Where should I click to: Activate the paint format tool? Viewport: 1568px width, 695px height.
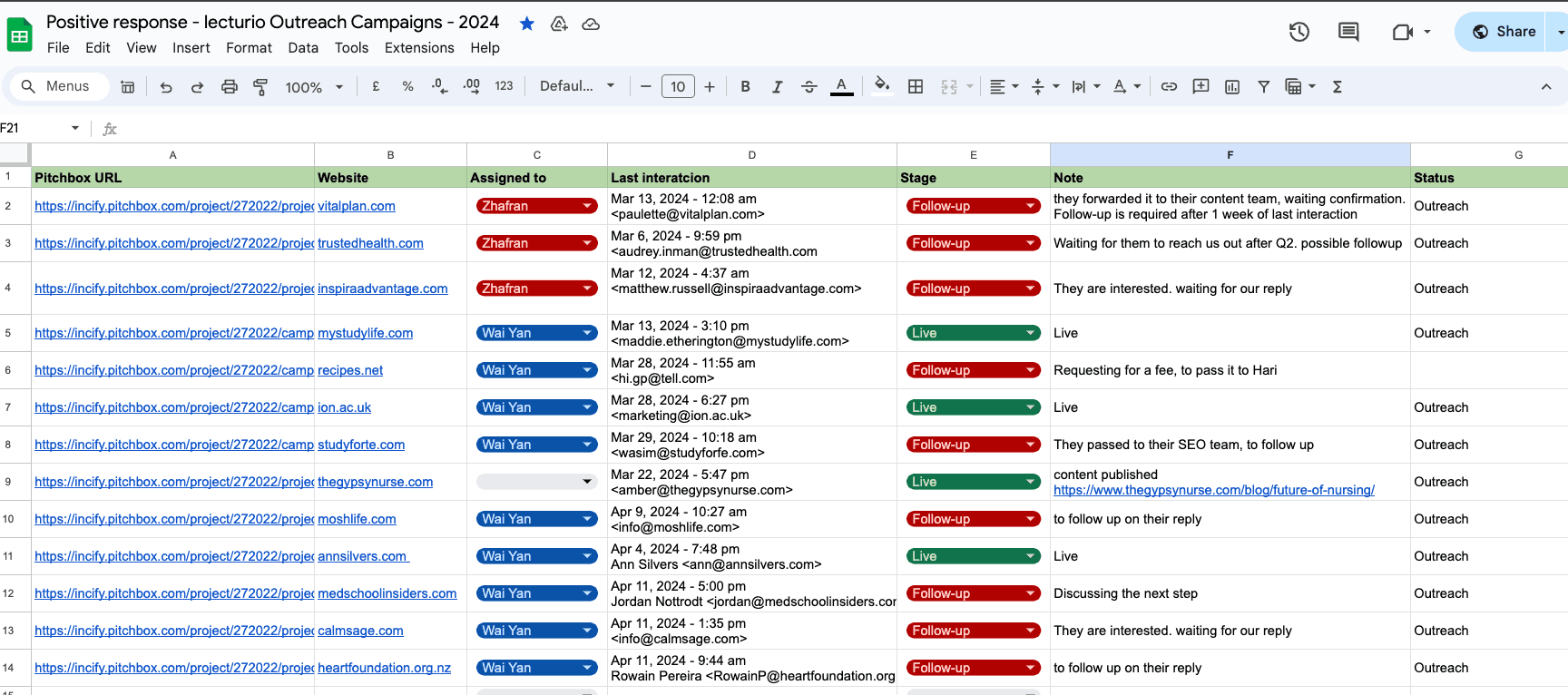[260, 87]
